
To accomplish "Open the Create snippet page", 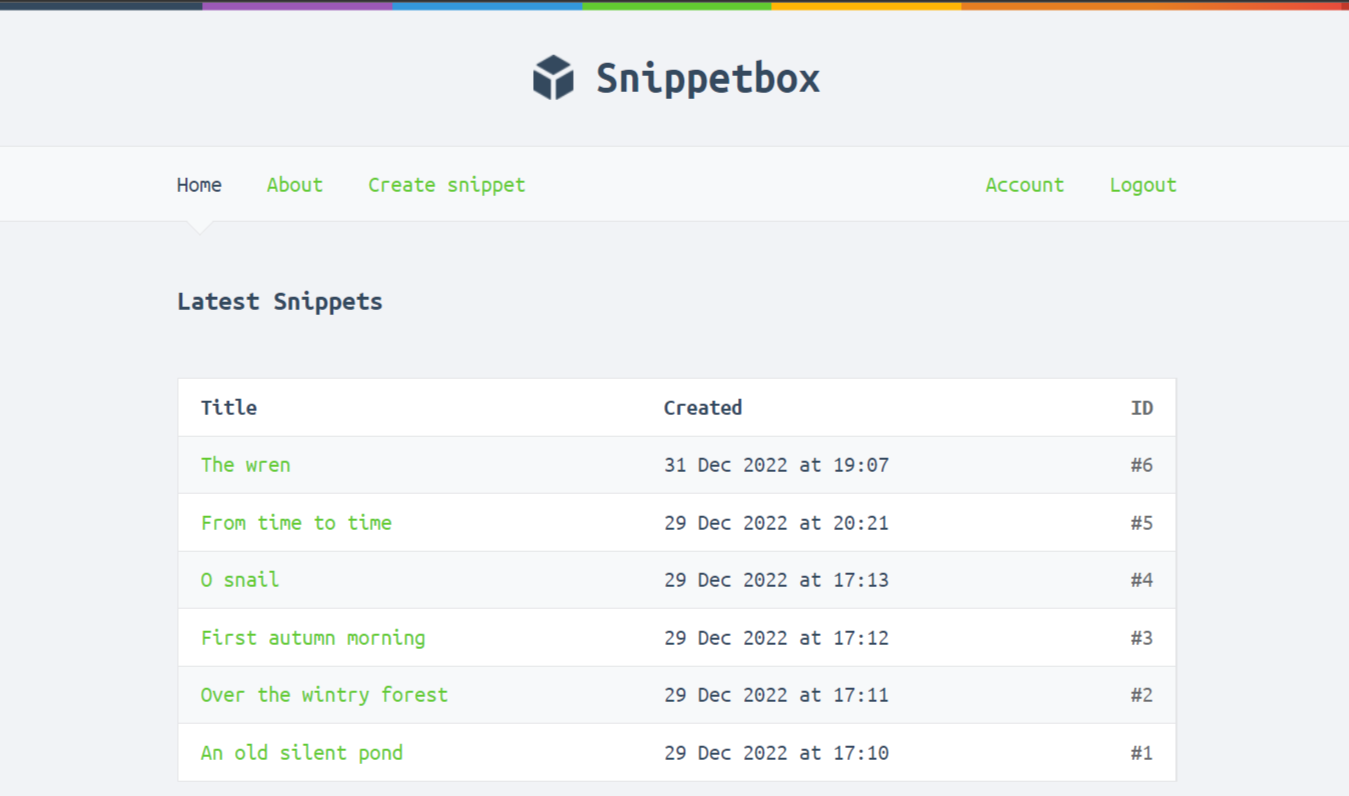I will click(447, 185).
